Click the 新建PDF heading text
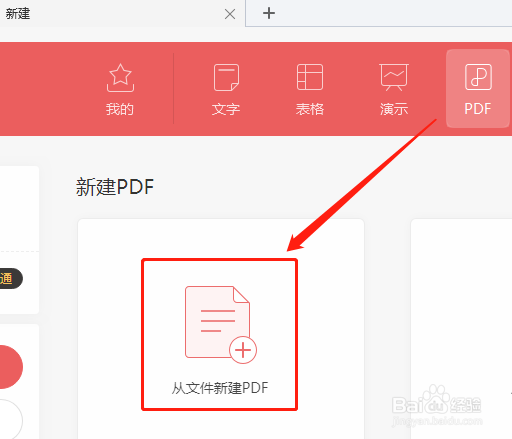The height and width of the screenshot is (439, 512). [x=115, y=187]
